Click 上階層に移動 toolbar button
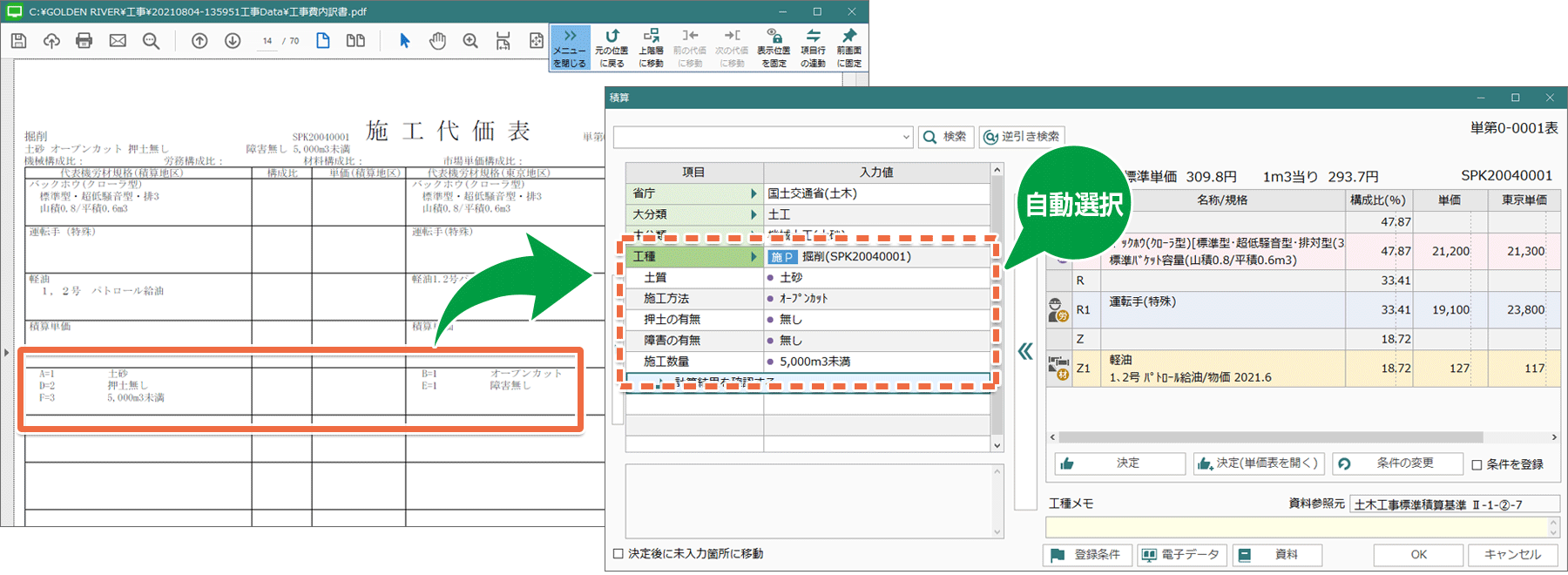The height and width of the screenshot is (575, 1568). pyautogui.click(x=651, y=49)
